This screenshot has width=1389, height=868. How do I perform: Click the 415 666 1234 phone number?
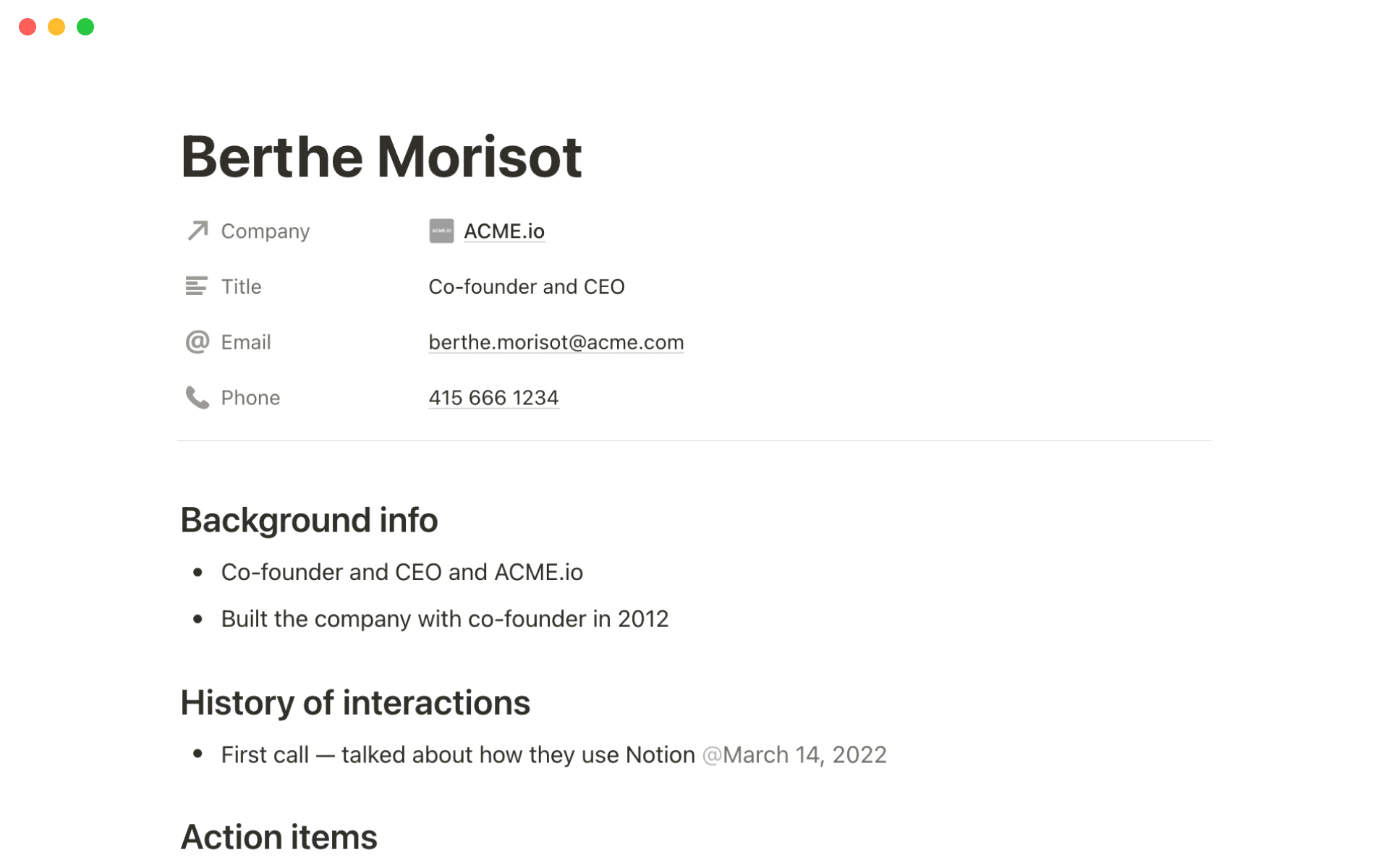pyautogui.click(x=493, y=398)
